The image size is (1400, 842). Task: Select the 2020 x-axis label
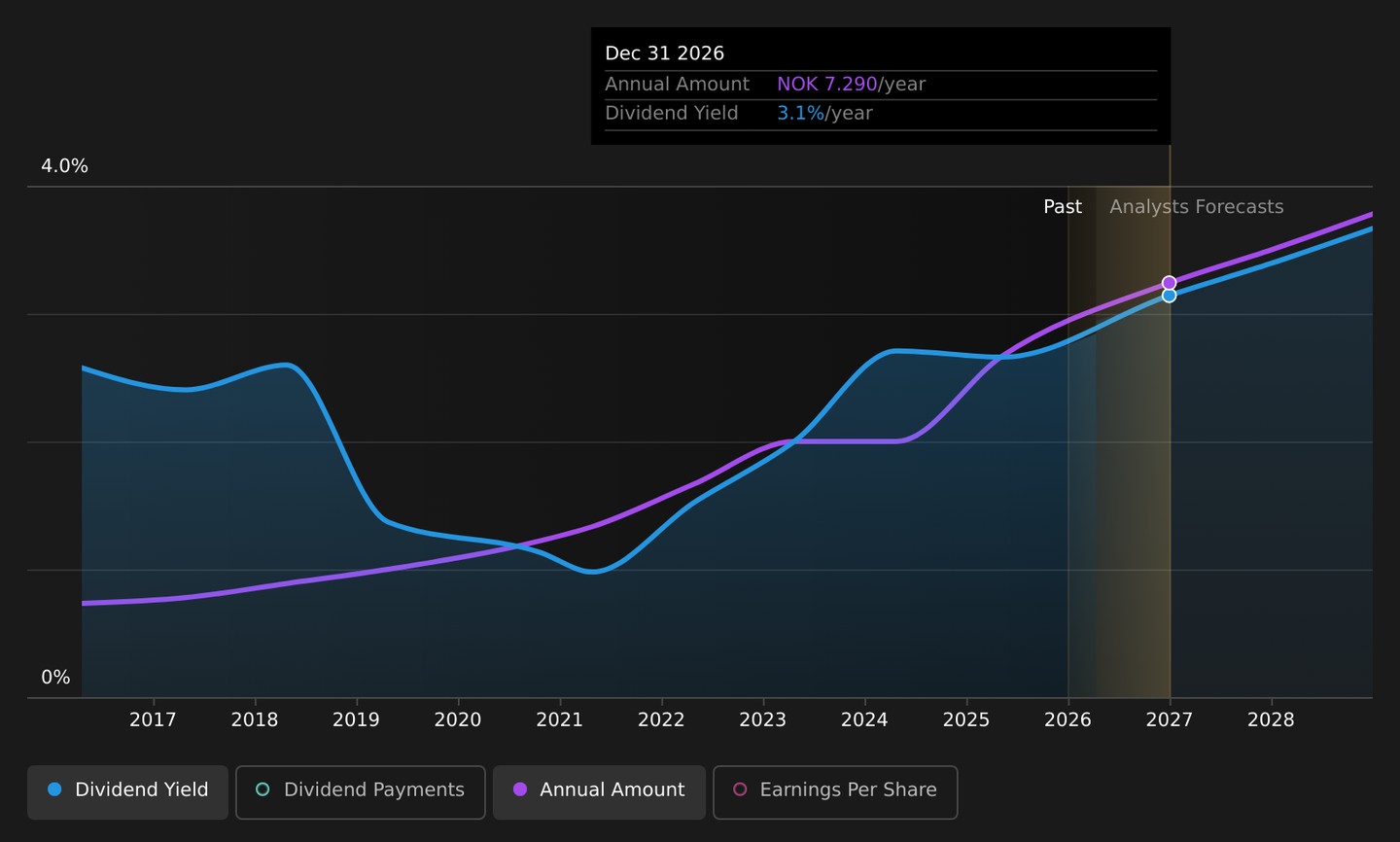458,720
